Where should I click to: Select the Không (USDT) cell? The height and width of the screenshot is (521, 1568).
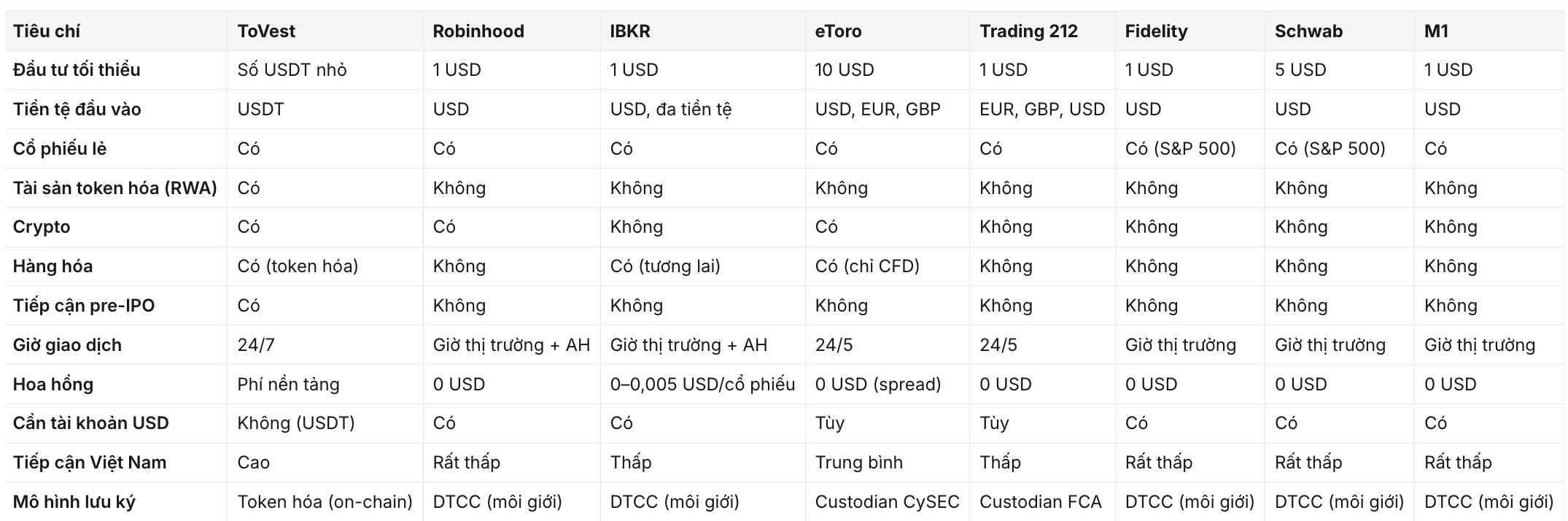pyautogui.click(x=296, y=423)
